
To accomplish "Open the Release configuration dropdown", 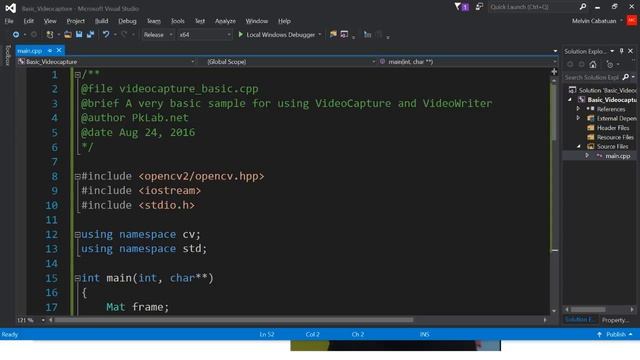I will tap(158, 35).
